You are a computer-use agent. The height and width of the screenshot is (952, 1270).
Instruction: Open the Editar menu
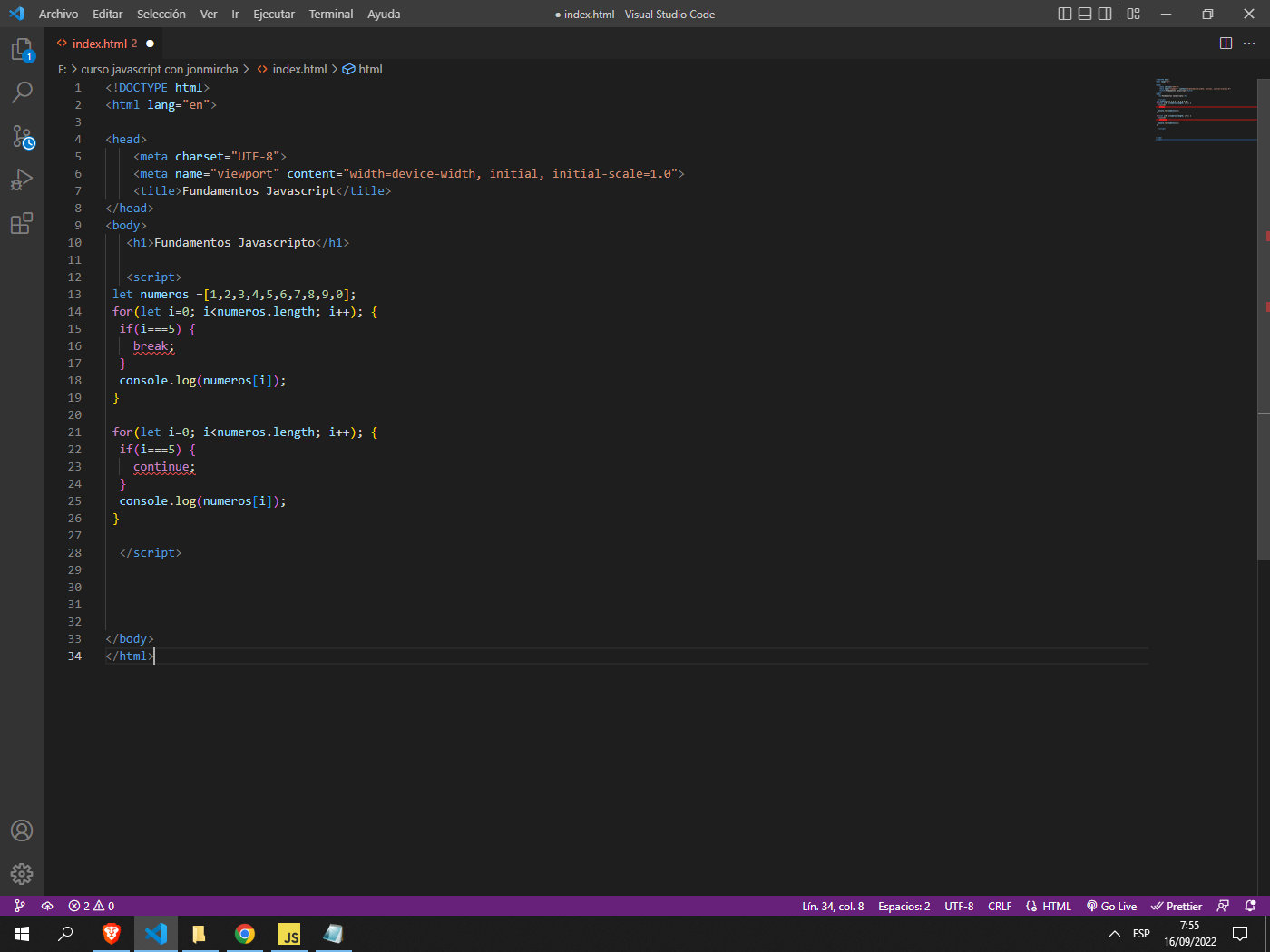click(107, 14)
